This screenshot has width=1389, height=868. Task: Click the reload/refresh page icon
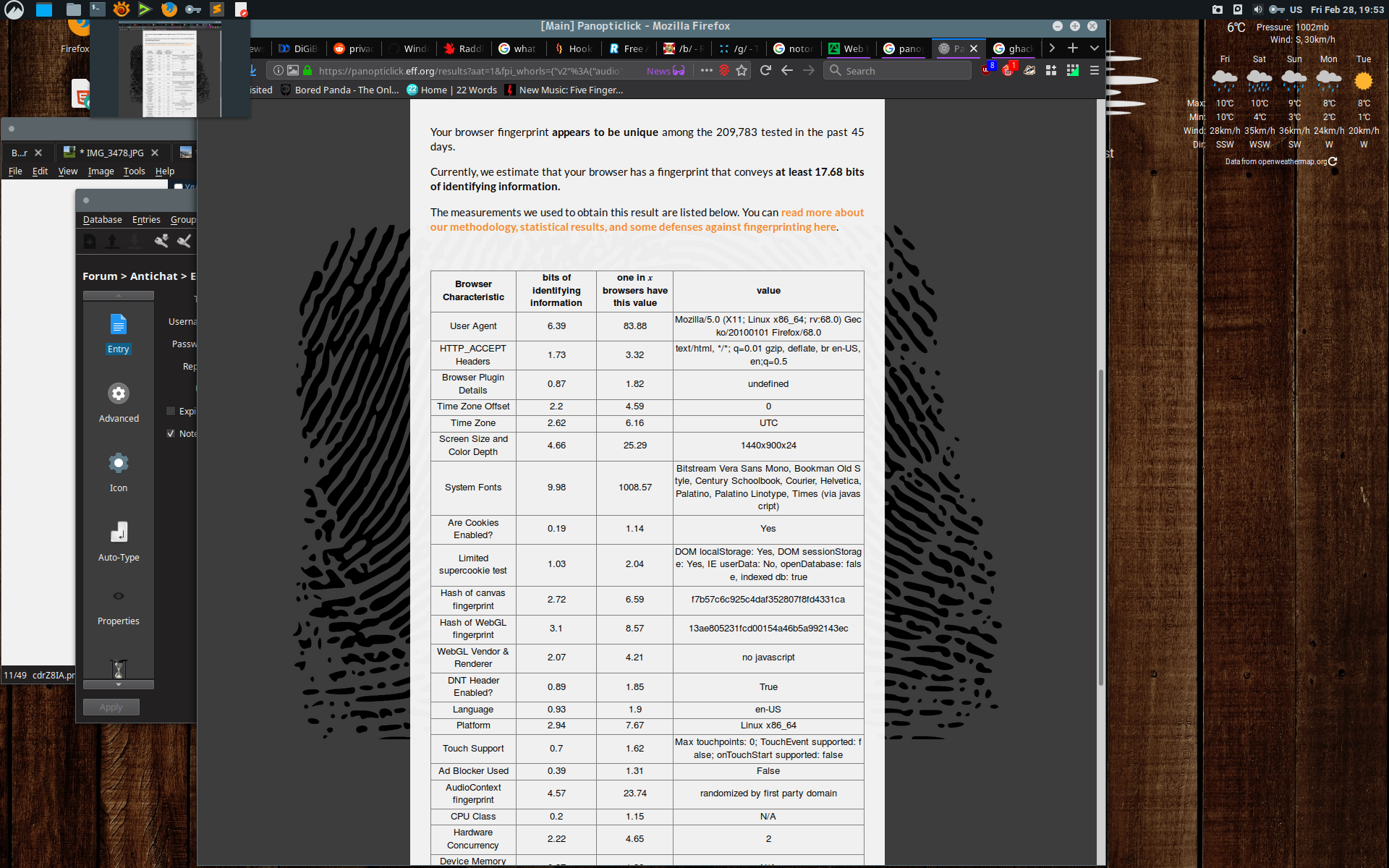click(765, 71)
